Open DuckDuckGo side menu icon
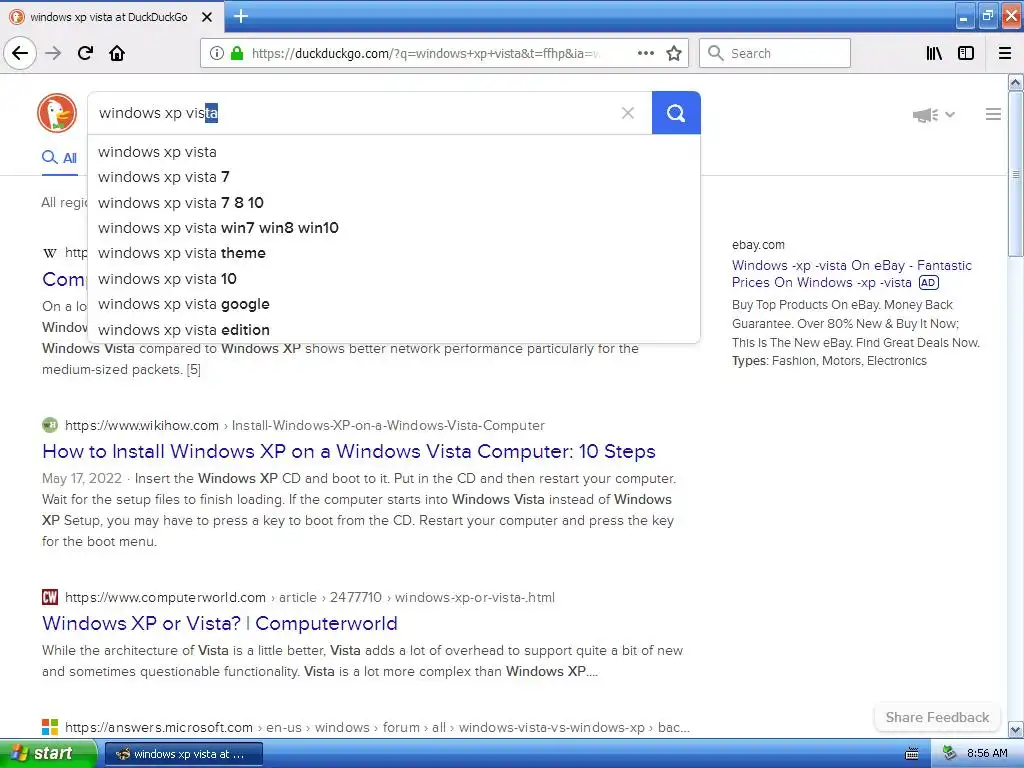 click(993, 114)
